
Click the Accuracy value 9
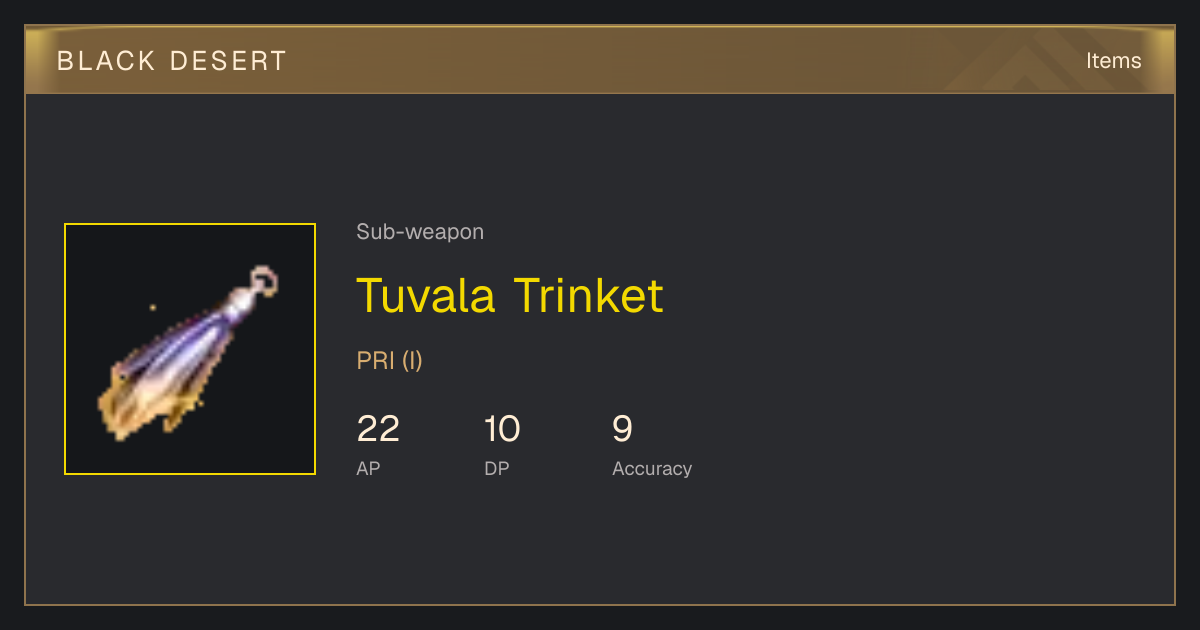(x=622, y=429)
